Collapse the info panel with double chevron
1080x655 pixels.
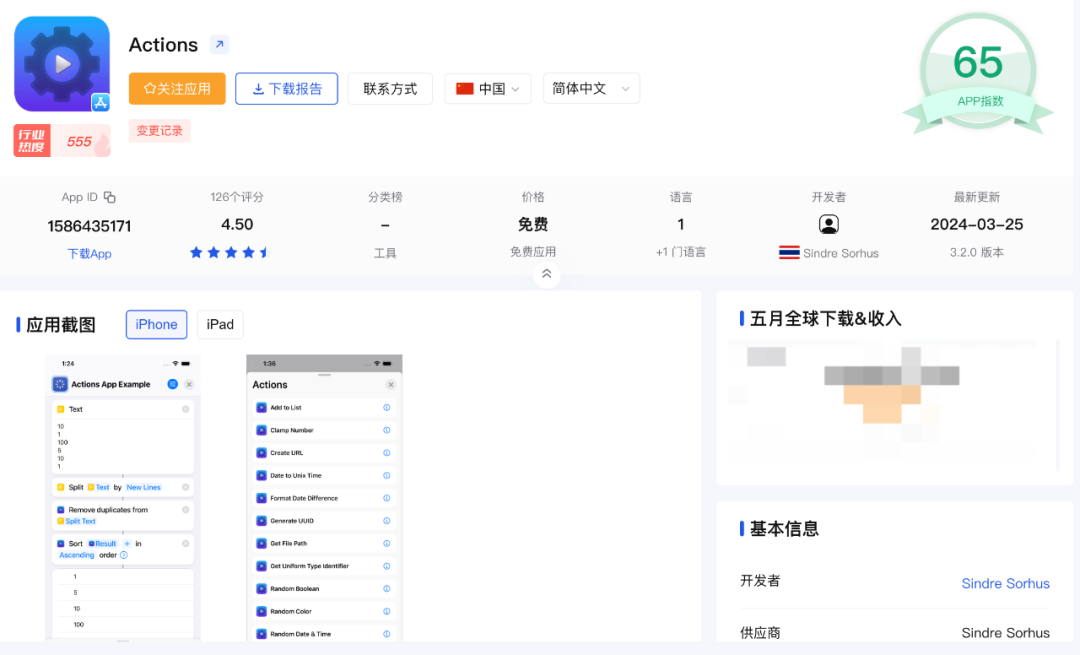click(x=546, y=274)
